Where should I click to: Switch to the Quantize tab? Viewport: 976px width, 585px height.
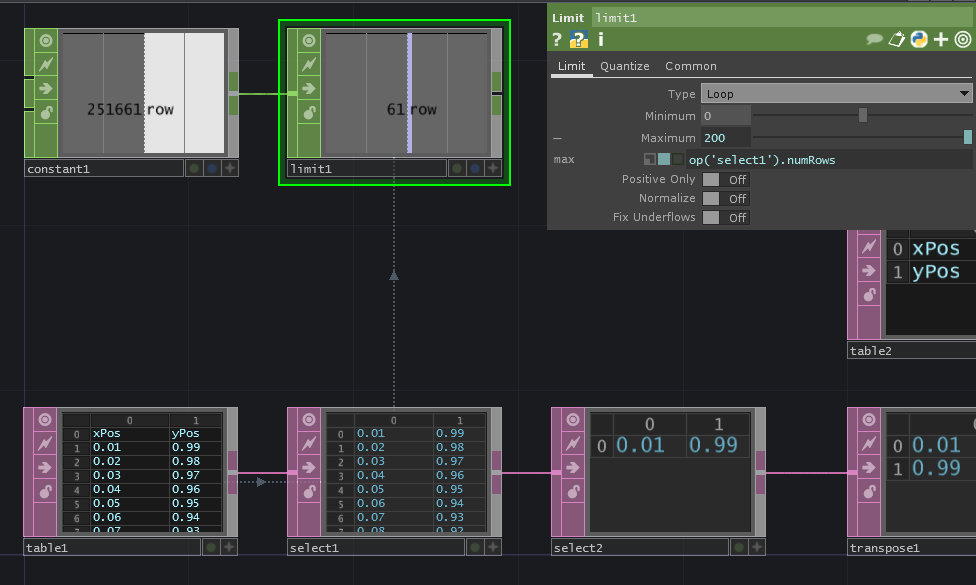(625, 66)
